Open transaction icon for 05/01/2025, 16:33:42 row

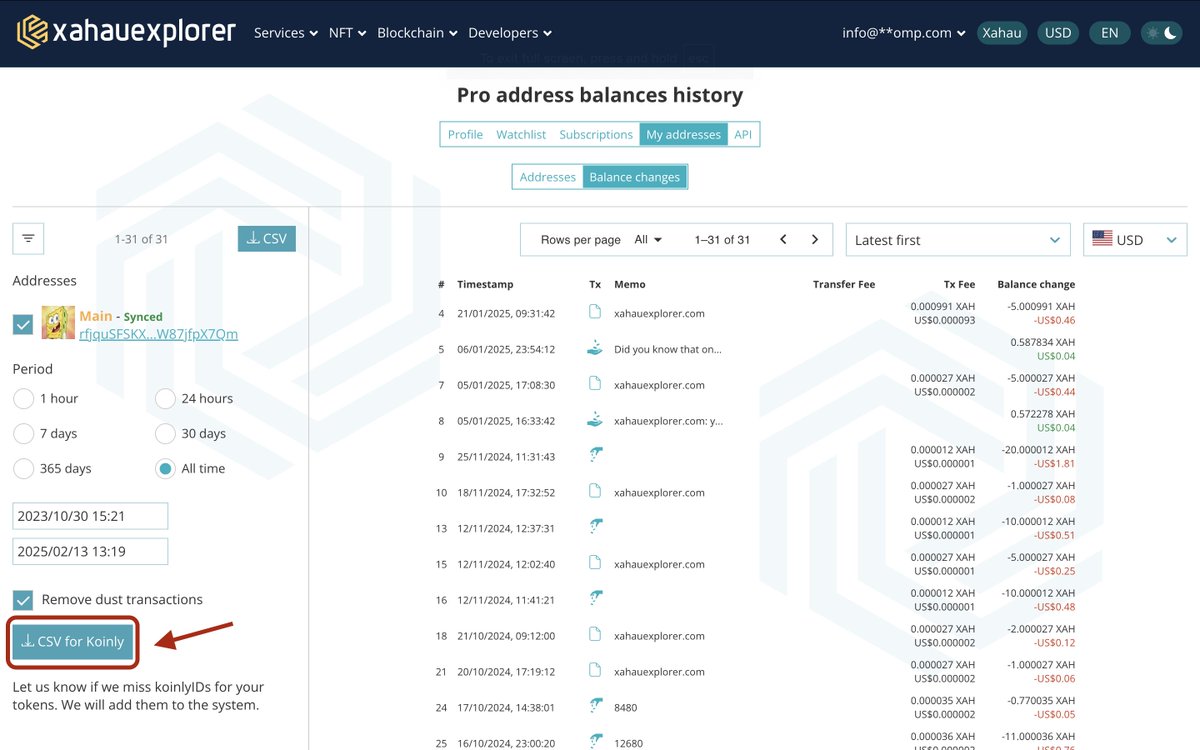click(595, 420)
